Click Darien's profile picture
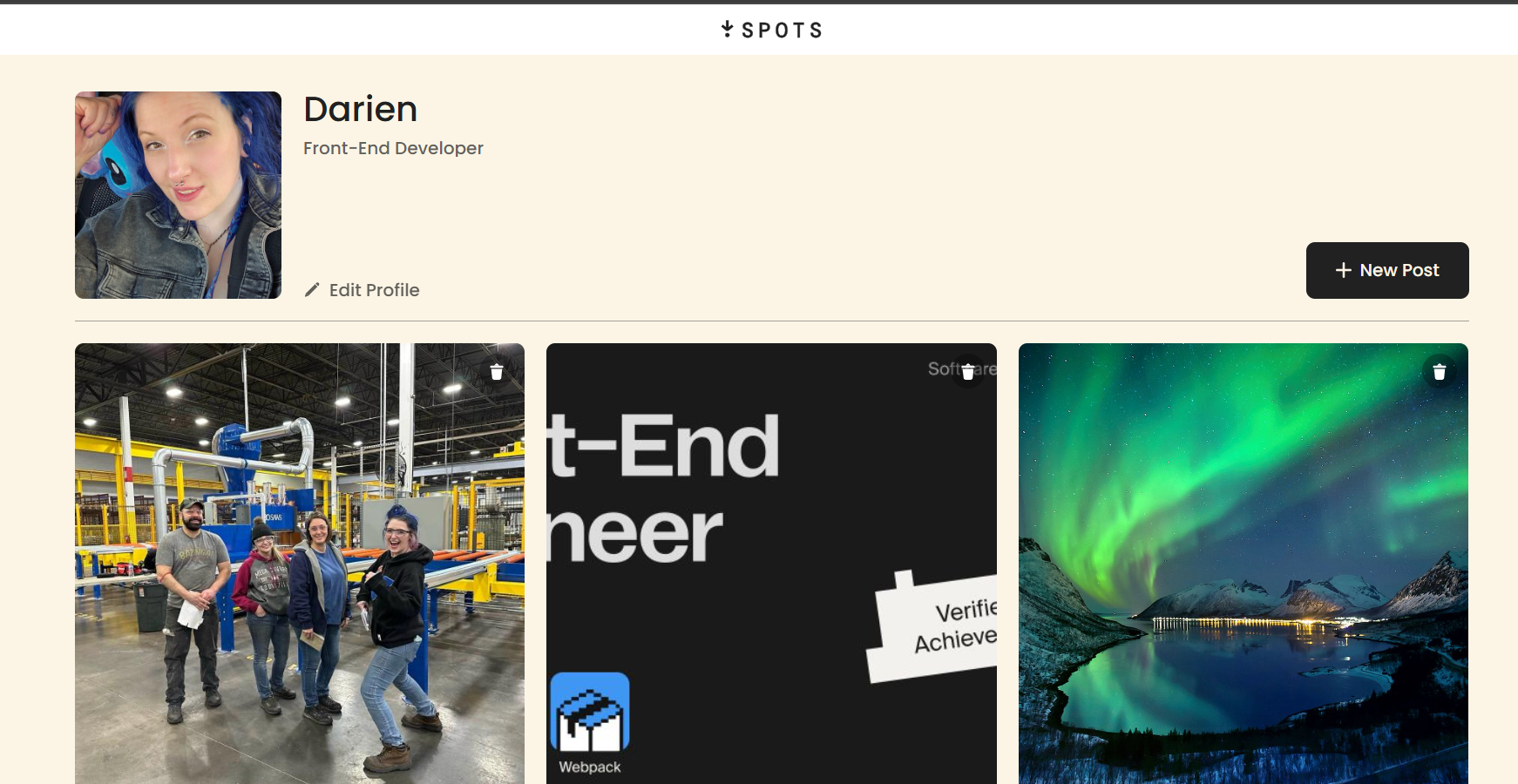Viewport: 1518px width, 784px height. (177, 194)
